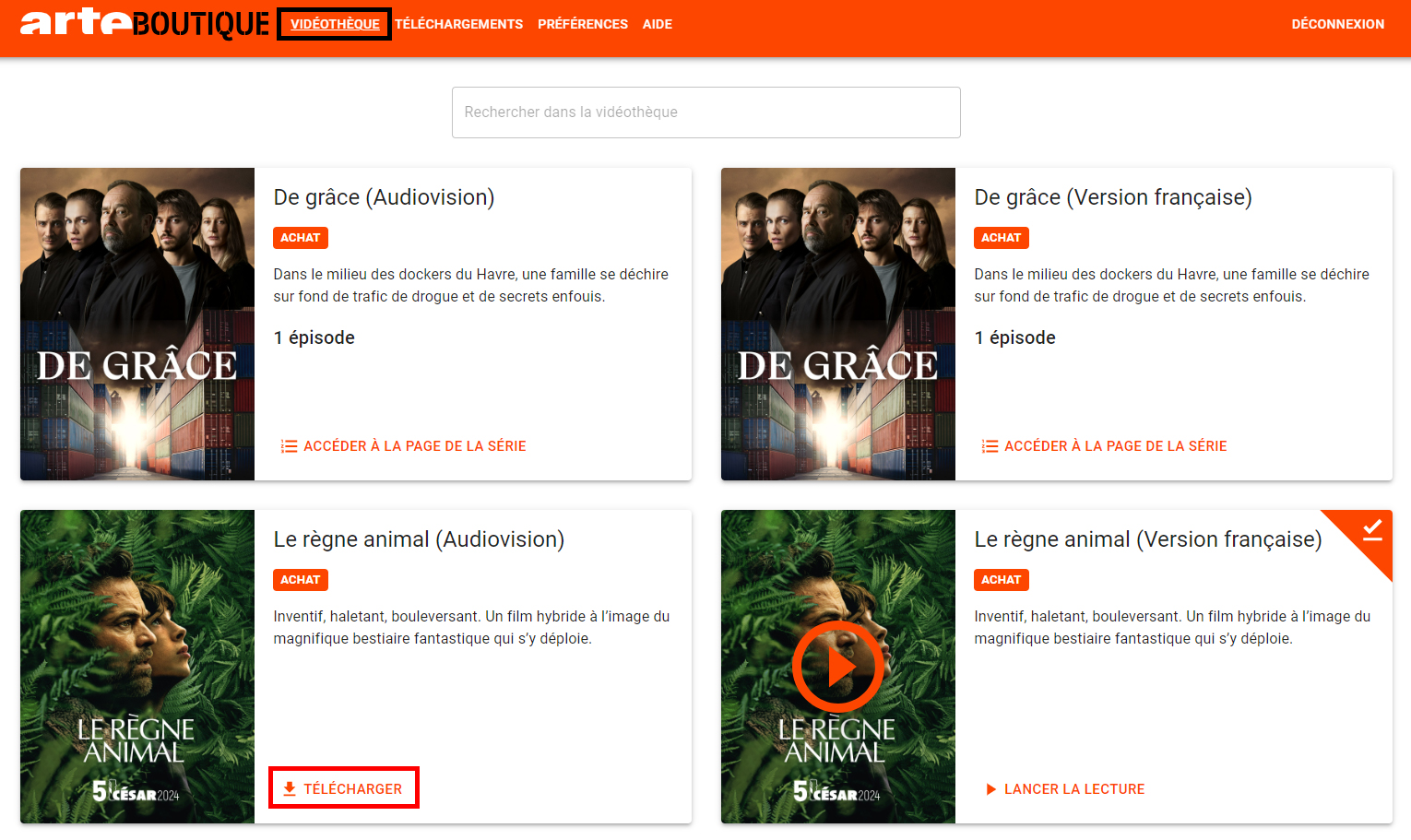The image size is (1411, 840).
Task: Open De grâce (Version française) poster thumbnail
Action: (838, 324)
